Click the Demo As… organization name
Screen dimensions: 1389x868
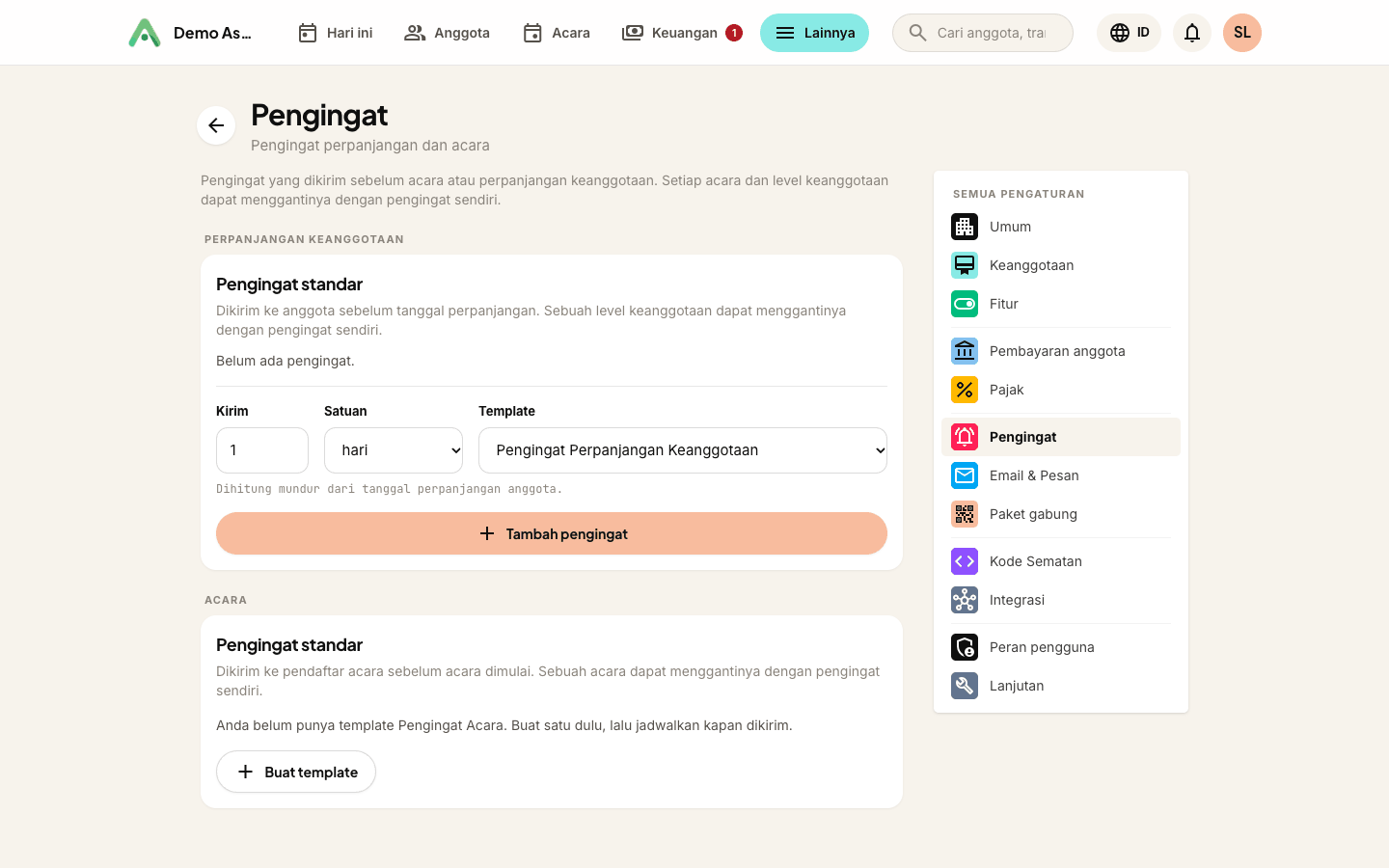point(212,33)
